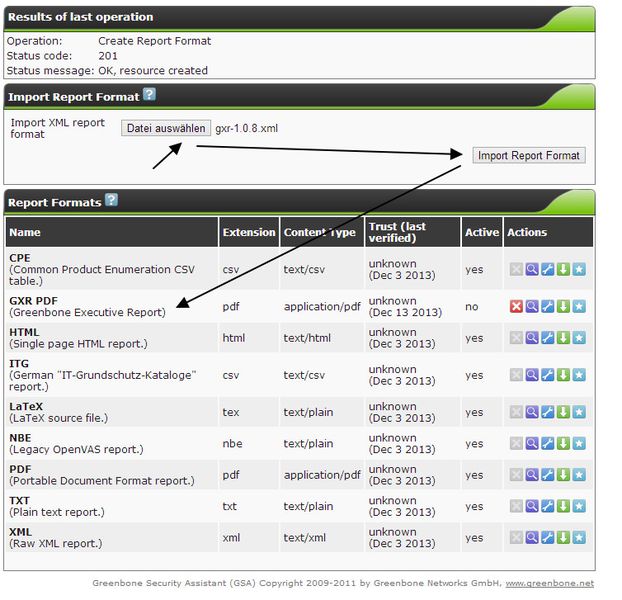Click 'gxr-1.0.8.xml' selected file name

(x=246, y=128)
